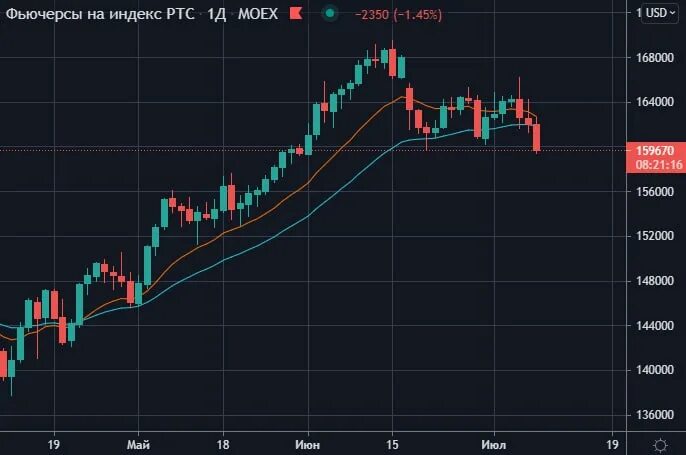Click the green market status indicator dot
The image size is (686, 455).
[x=330, y=14]
